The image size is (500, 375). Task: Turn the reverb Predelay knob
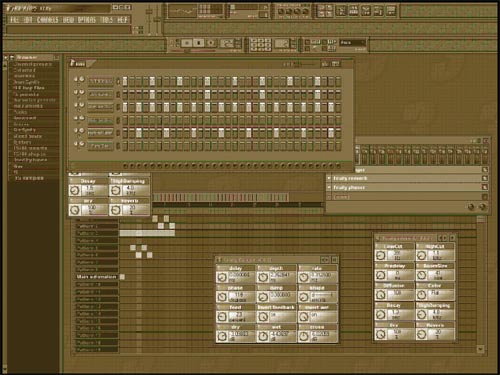click(380, 275)
